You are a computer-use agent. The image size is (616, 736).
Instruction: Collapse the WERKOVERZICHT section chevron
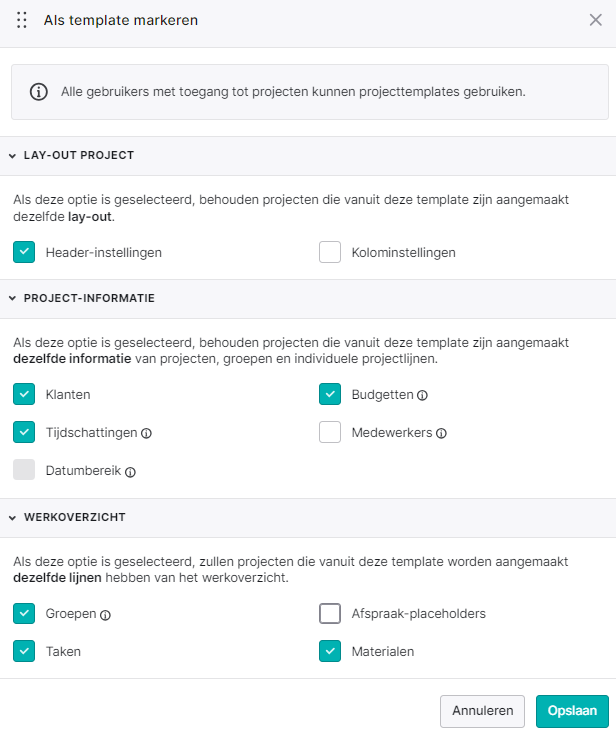pyautogui.click(x=13, y=517)
